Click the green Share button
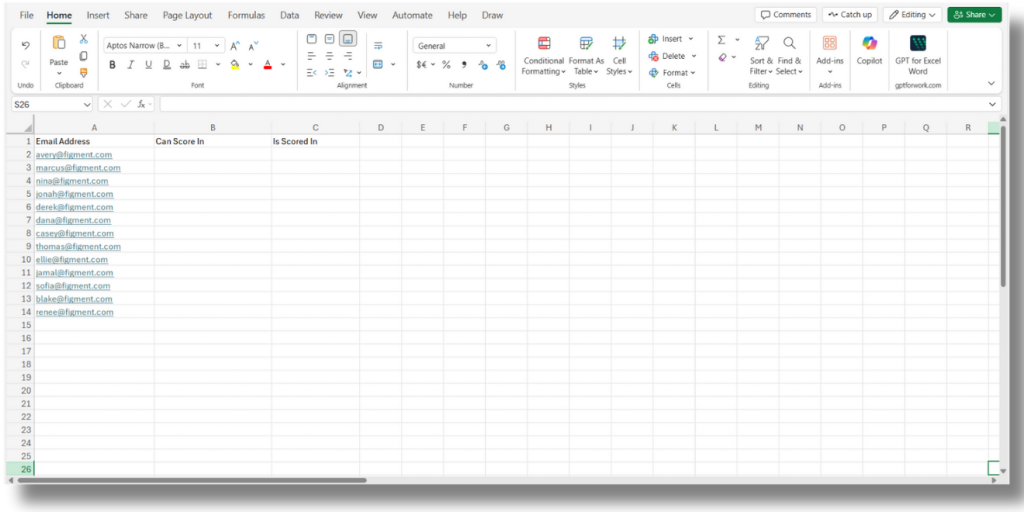Screen dimensions: 1024x512 973,15
